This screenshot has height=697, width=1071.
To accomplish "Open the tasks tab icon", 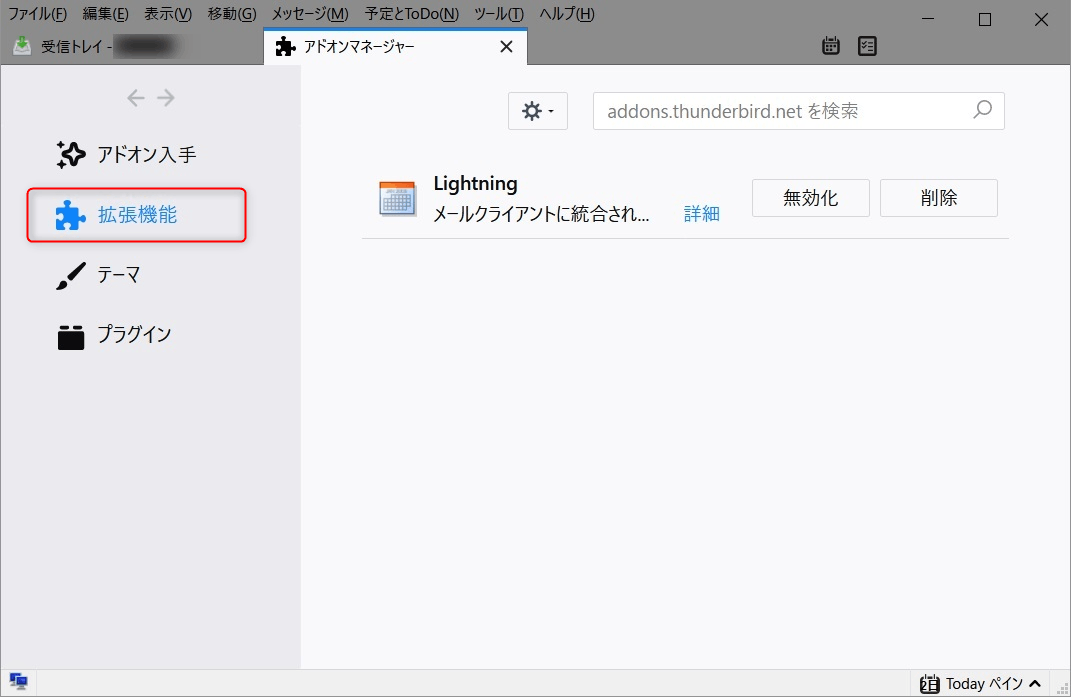I will [867, 46].
